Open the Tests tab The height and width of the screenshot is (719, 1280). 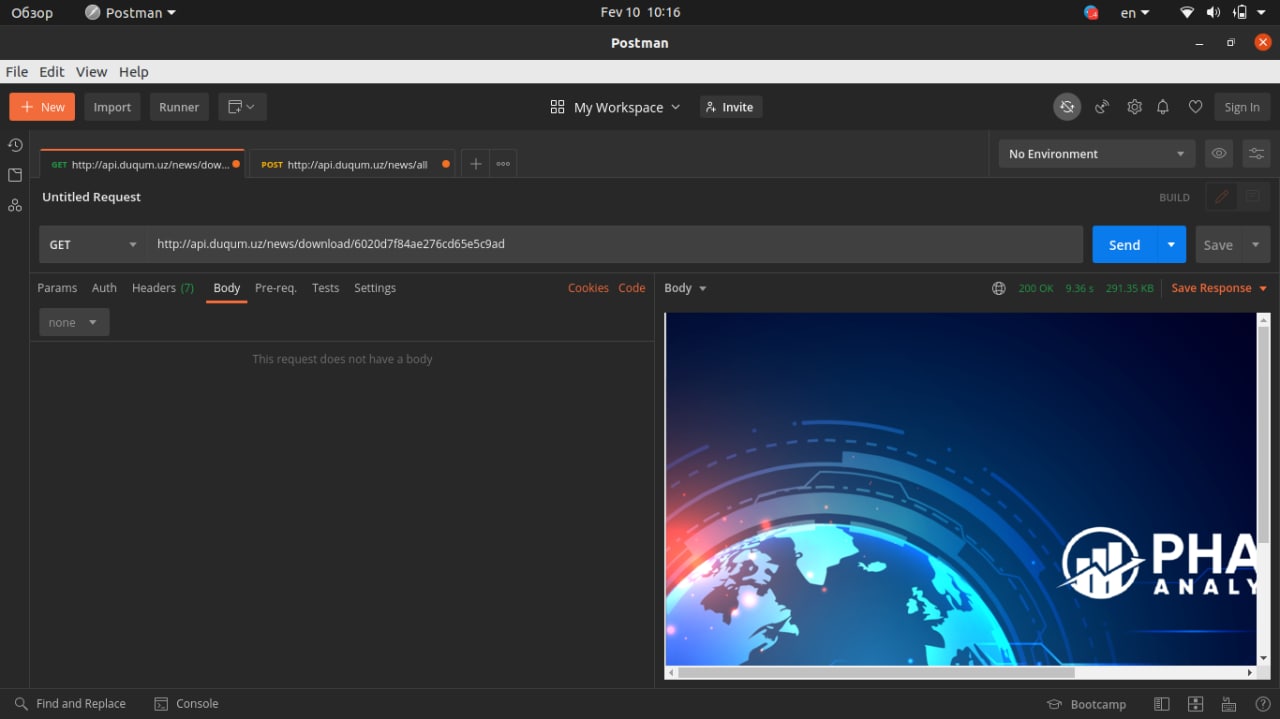click(325, 288)
